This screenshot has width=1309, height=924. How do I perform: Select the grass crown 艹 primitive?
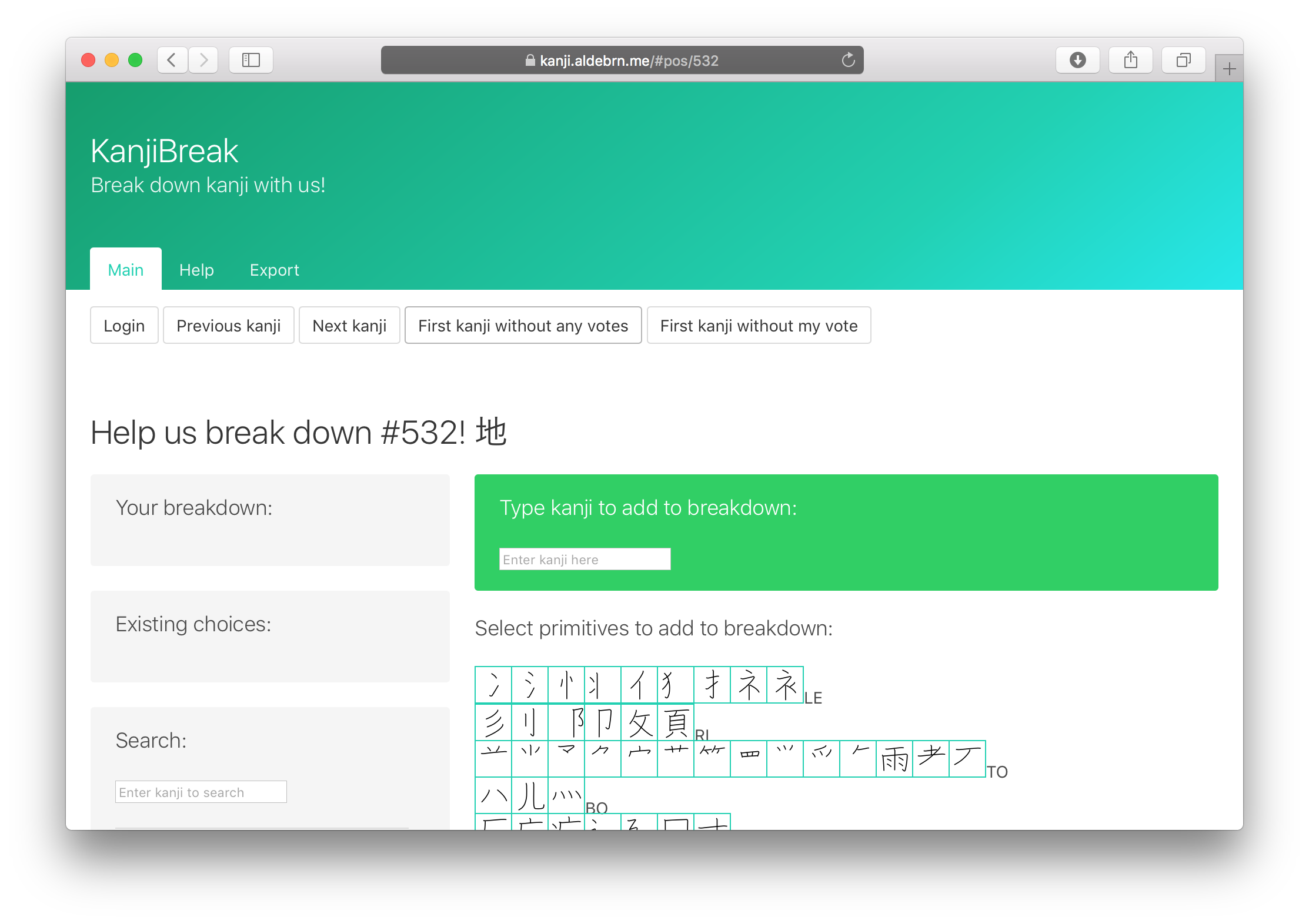676,759
